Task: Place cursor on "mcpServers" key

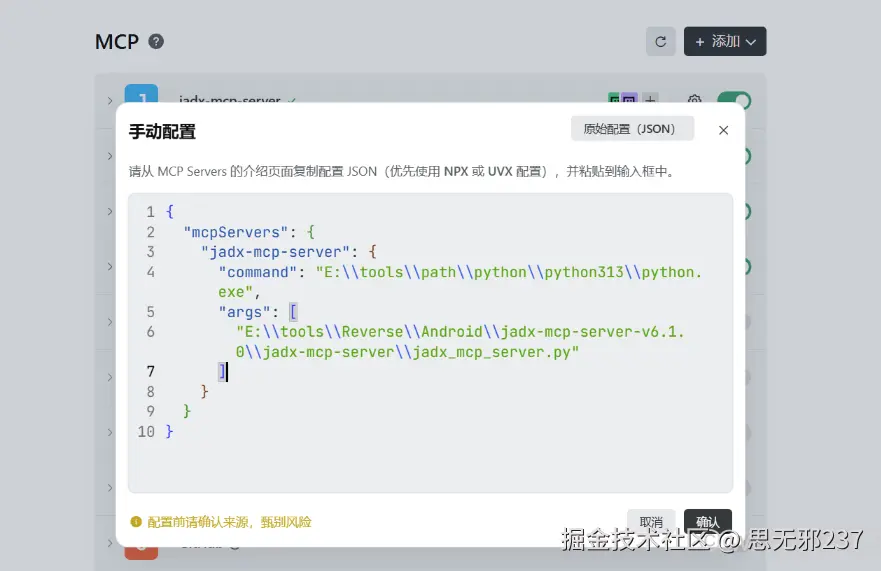Action: click(235, 232)
